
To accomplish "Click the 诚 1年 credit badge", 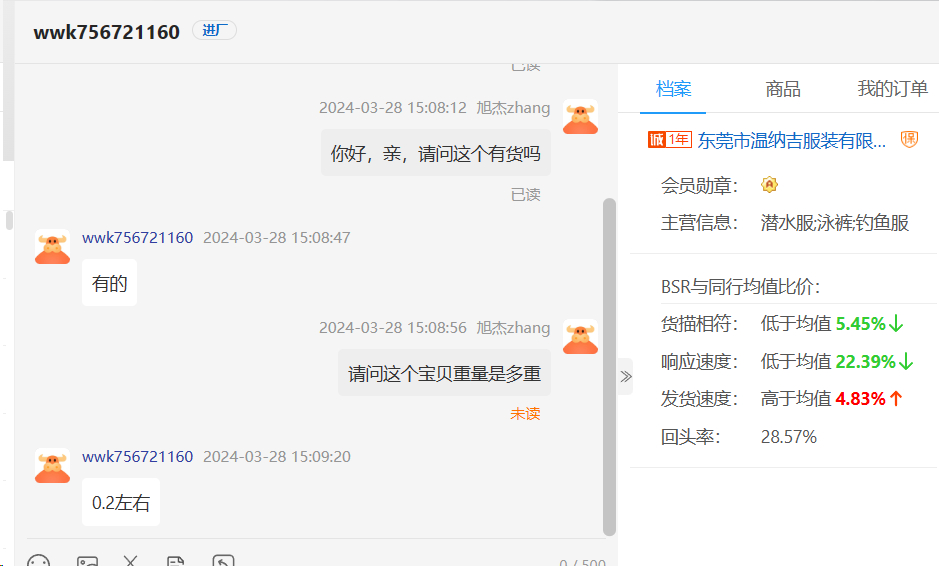I will 670,140.
